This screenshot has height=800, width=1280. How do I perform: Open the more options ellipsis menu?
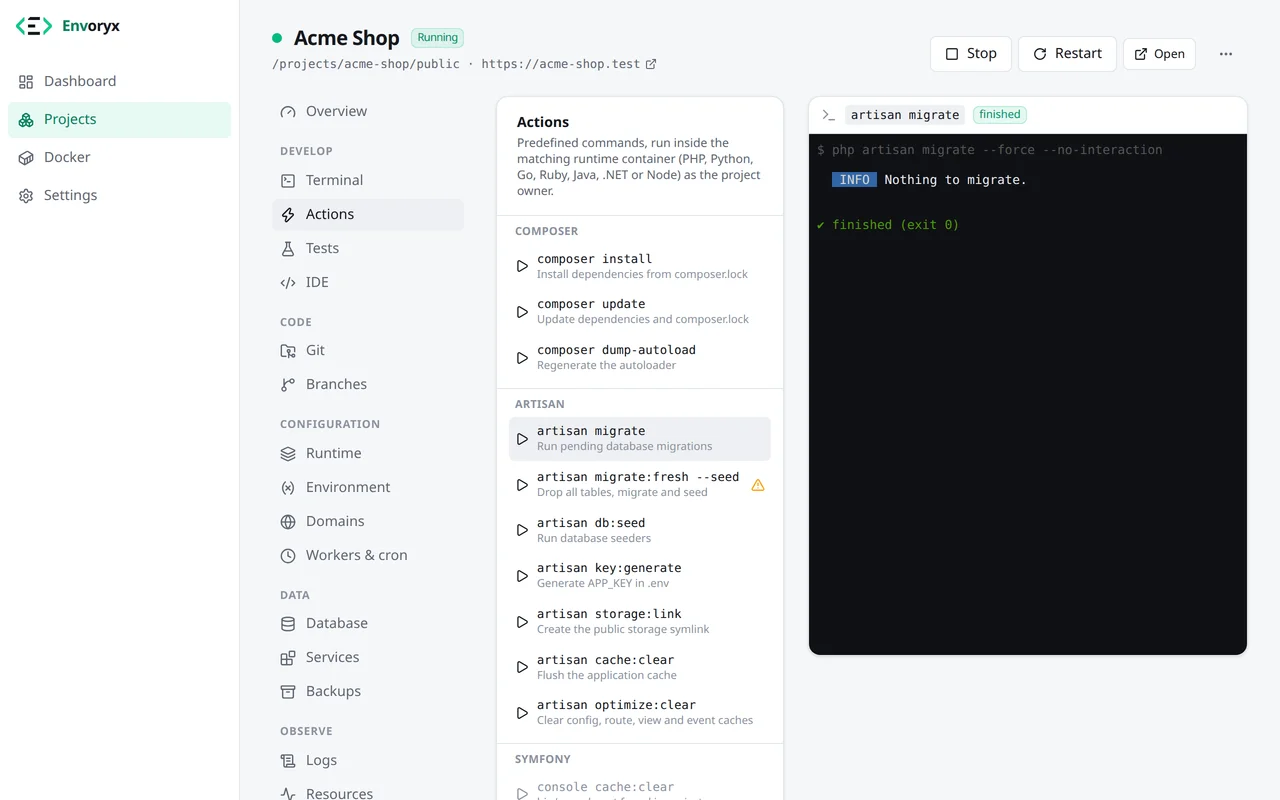[x=1226, y=54]
